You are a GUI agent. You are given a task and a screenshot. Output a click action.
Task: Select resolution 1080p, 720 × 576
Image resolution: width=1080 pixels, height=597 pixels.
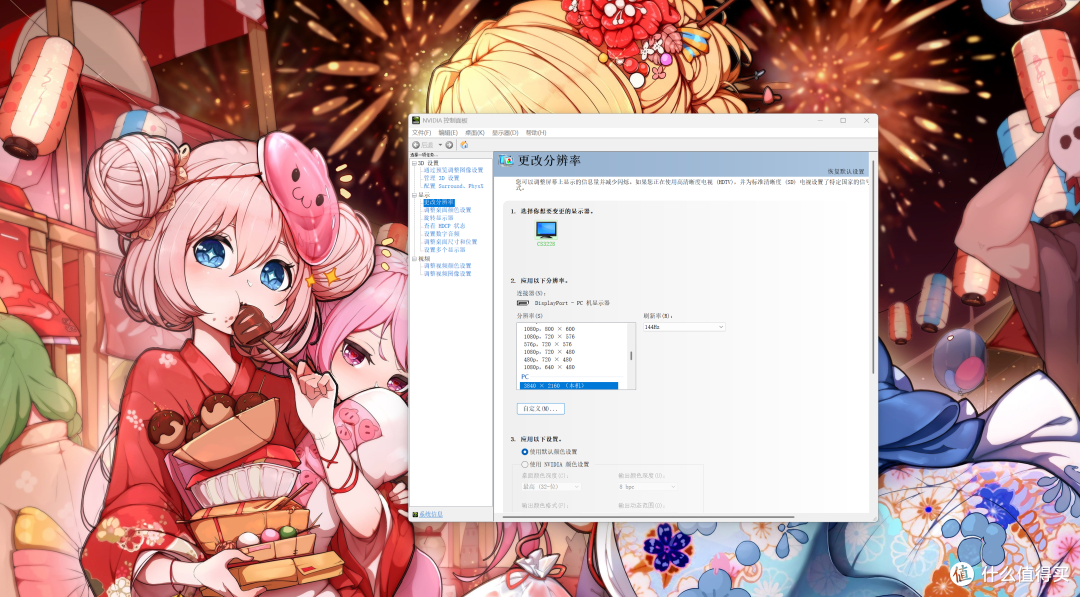coord(549,337)
